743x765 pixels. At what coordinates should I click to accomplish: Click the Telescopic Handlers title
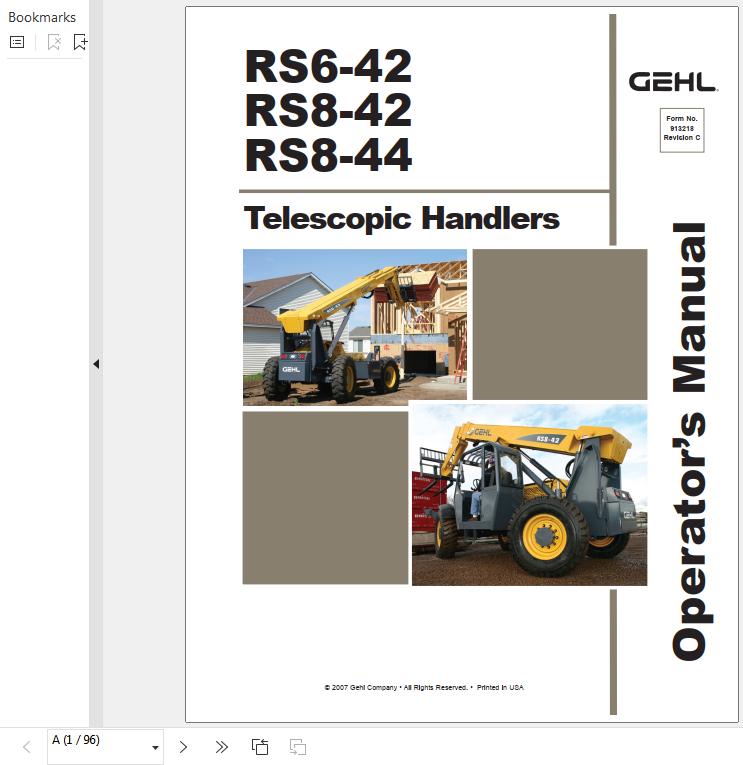click(402, 218)
